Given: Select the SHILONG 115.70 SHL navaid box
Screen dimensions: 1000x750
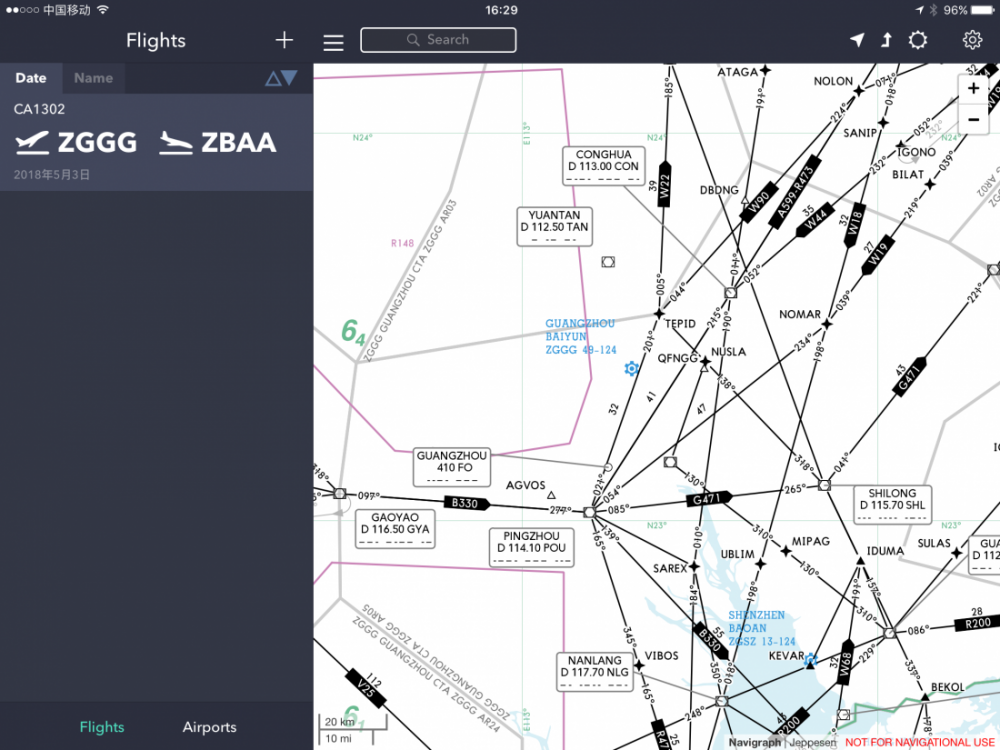Looking at the screenshot, I should 892,504.
